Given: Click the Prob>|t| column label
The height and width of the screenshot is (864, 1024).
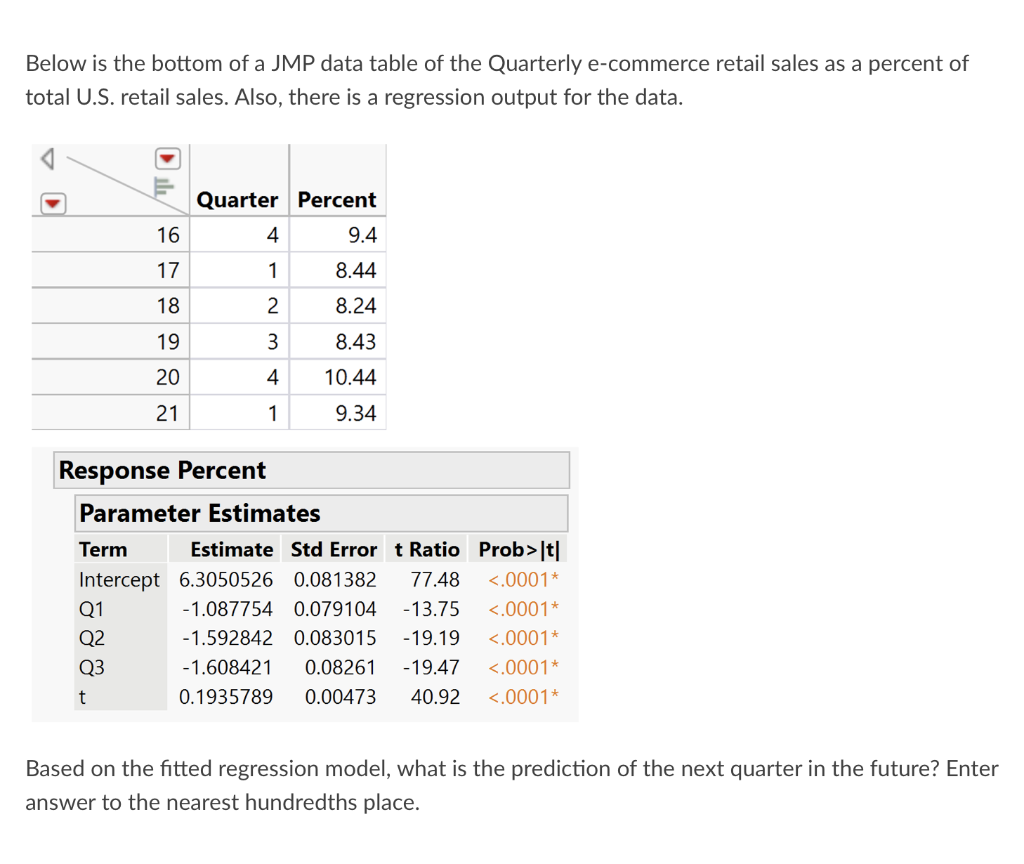Looking at the screenshot, I should (x=521, y=548).
